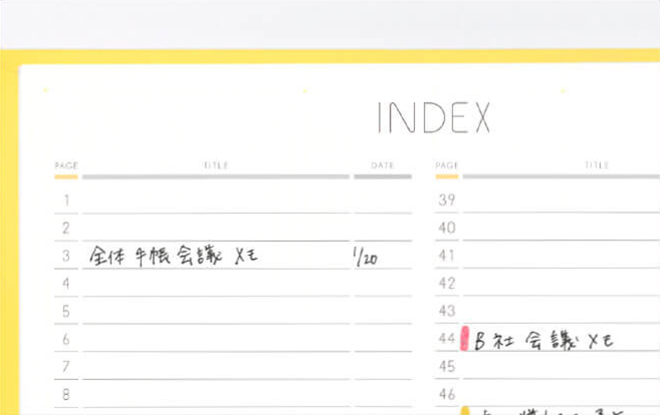Open the handwritten 全体手帳会議メモ entry
660x415 pixels.
[x=173, y=256]
